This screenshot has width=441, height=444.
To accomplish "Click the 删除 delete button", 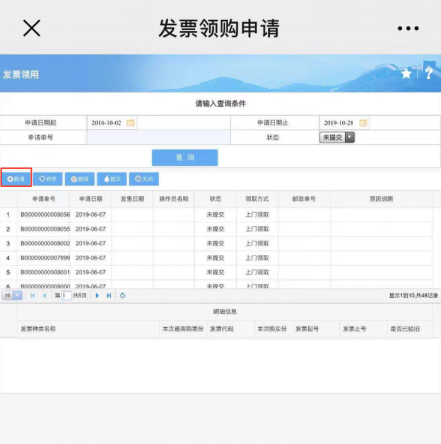I will tap(80, 179).
